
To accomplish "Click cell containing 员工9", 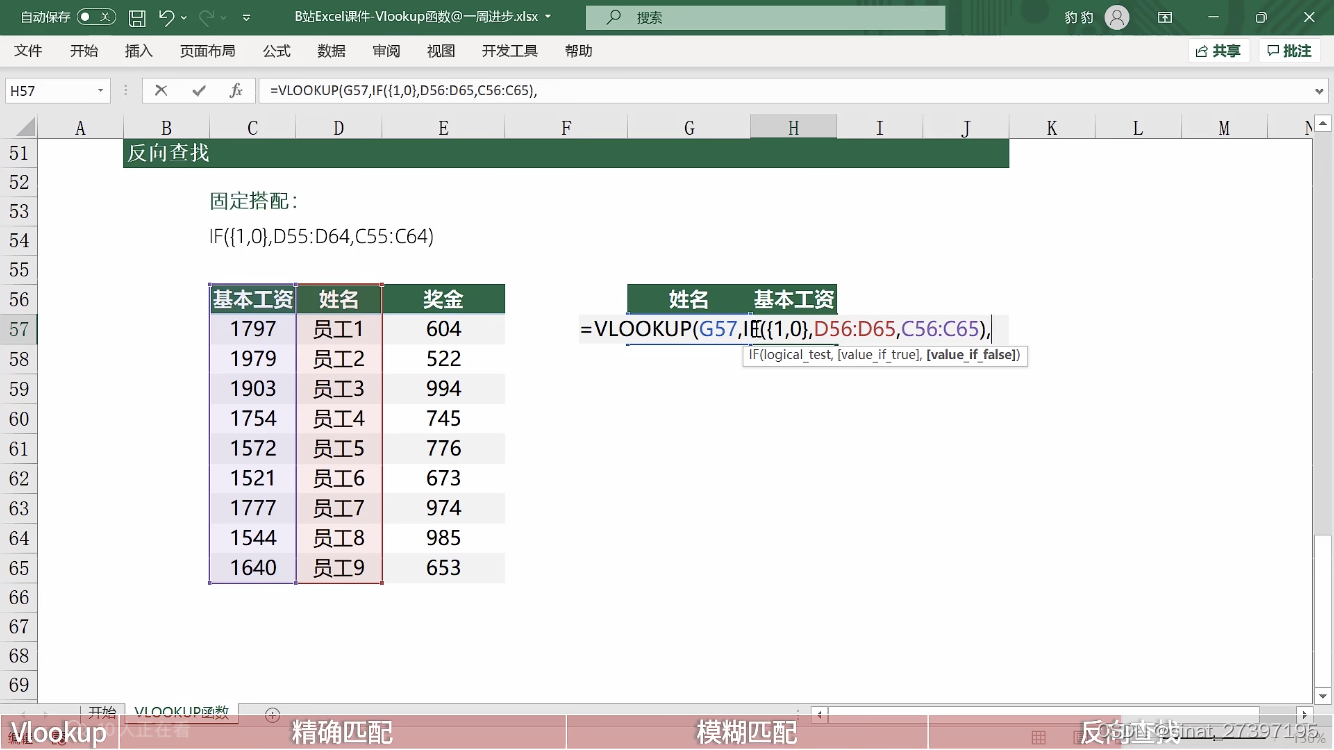I will point(339,568).
